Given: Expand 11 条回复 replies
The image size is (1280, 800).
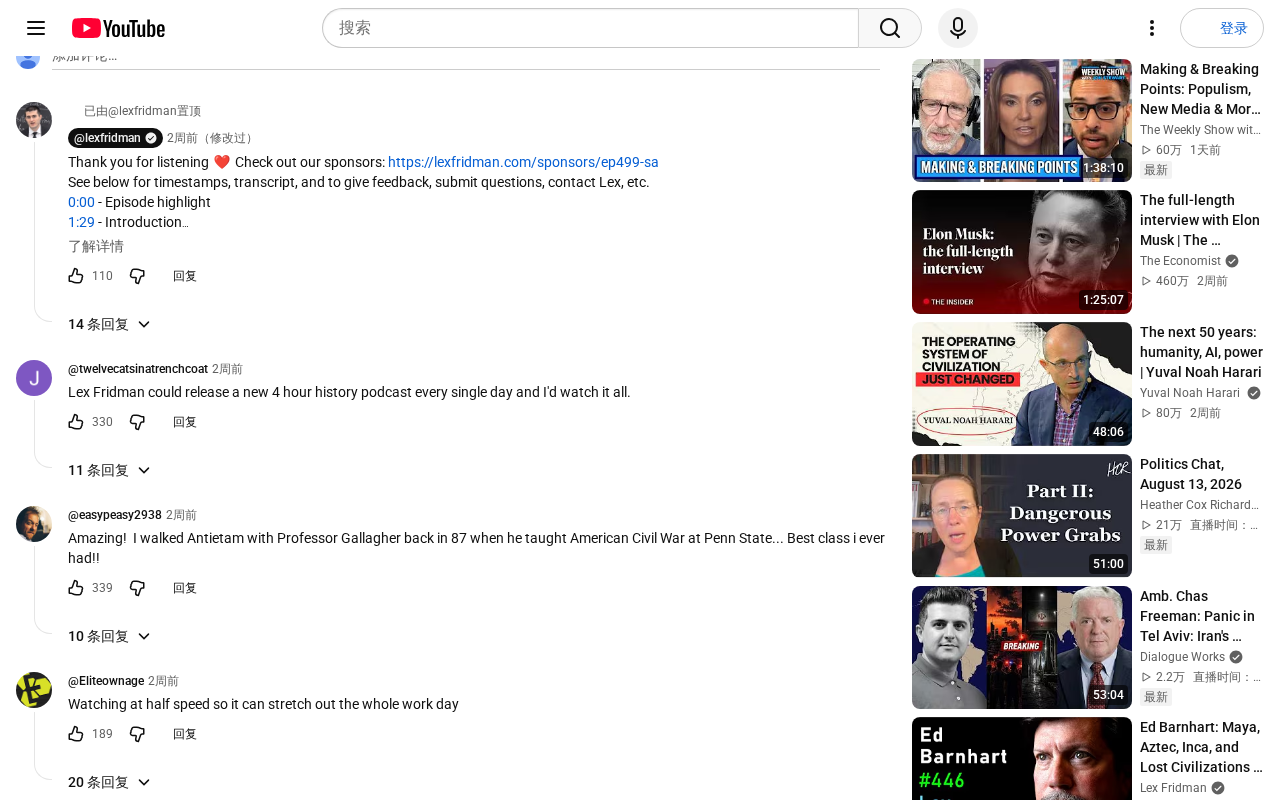Looking at the screenshot, I should (109, 470).
